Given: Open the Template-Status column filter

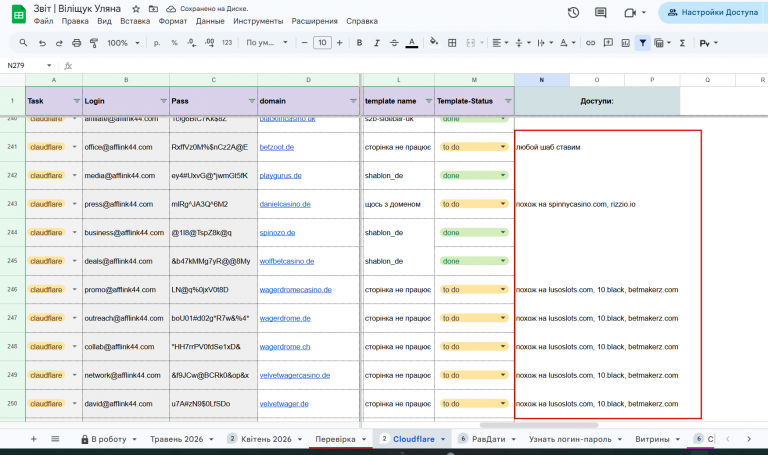Looking at the screenshot, I should point(508,101).
